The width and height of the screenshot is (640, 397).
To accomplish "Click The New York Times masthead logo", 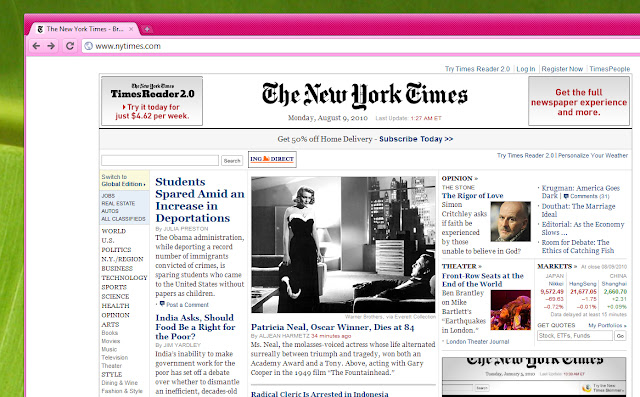I will 364,95.
